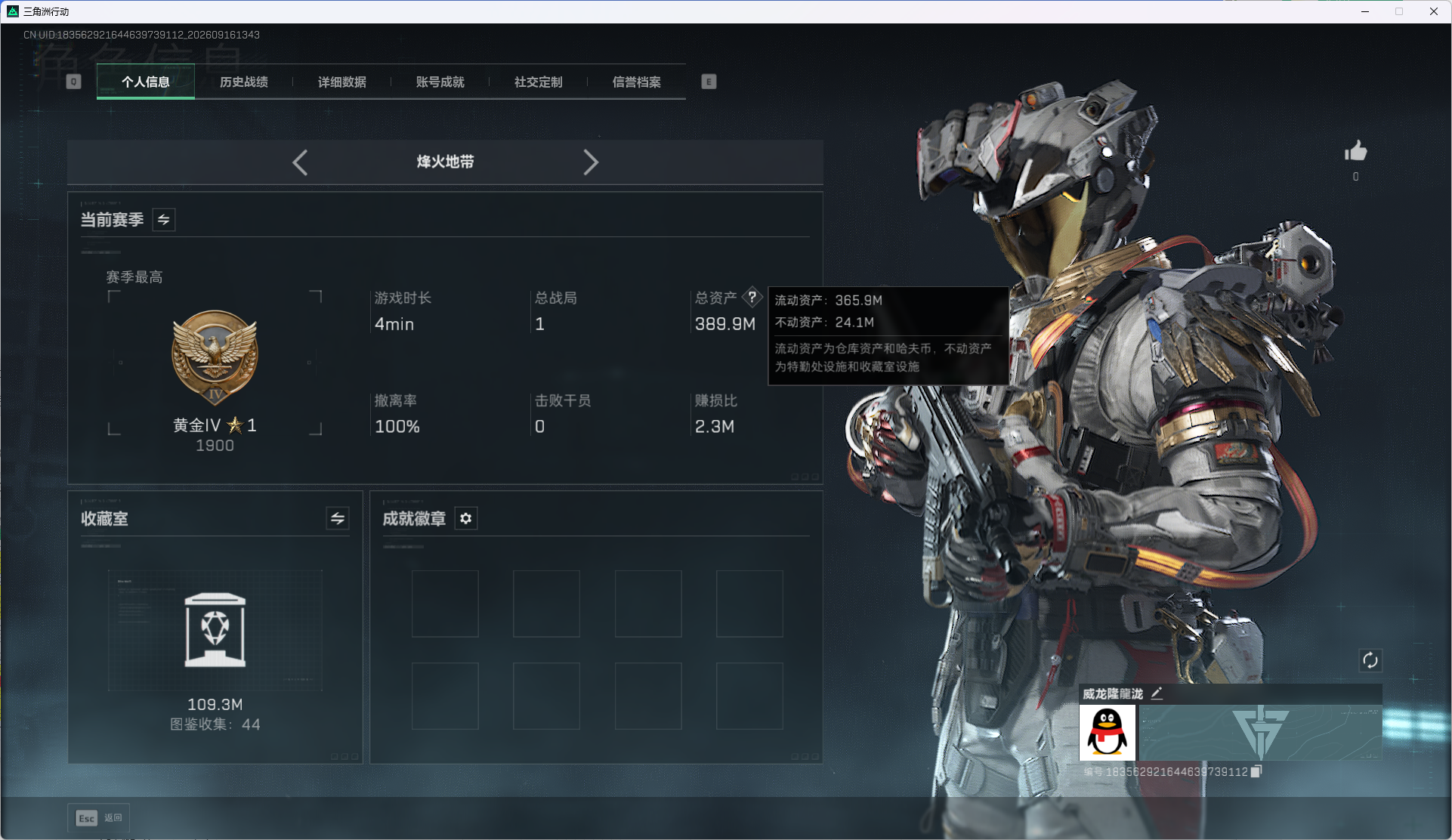This screenshot has height=840, width=1452.
Task: Open the 个人信息 tab
Action: pyautogui.click(x=146, y=82)
